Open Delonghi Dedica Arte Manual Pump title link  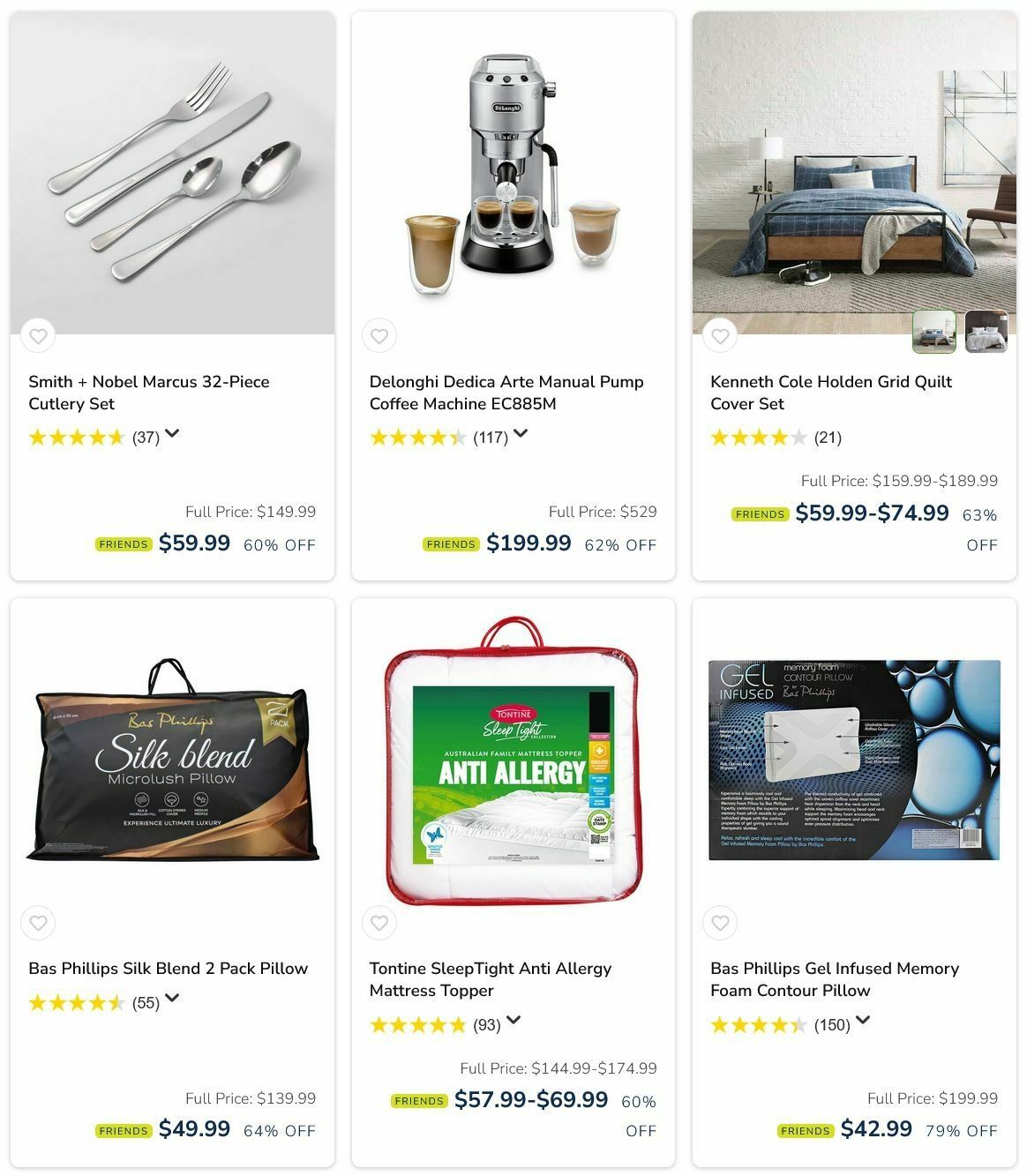(506, 393)
